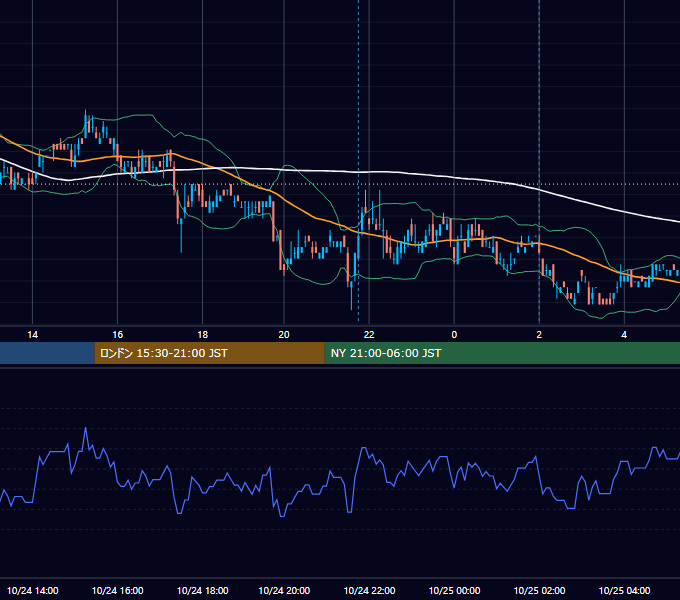
Task: Click the ロンドン 15:30-21:00 JST session bar
Action: pos(209,353)
